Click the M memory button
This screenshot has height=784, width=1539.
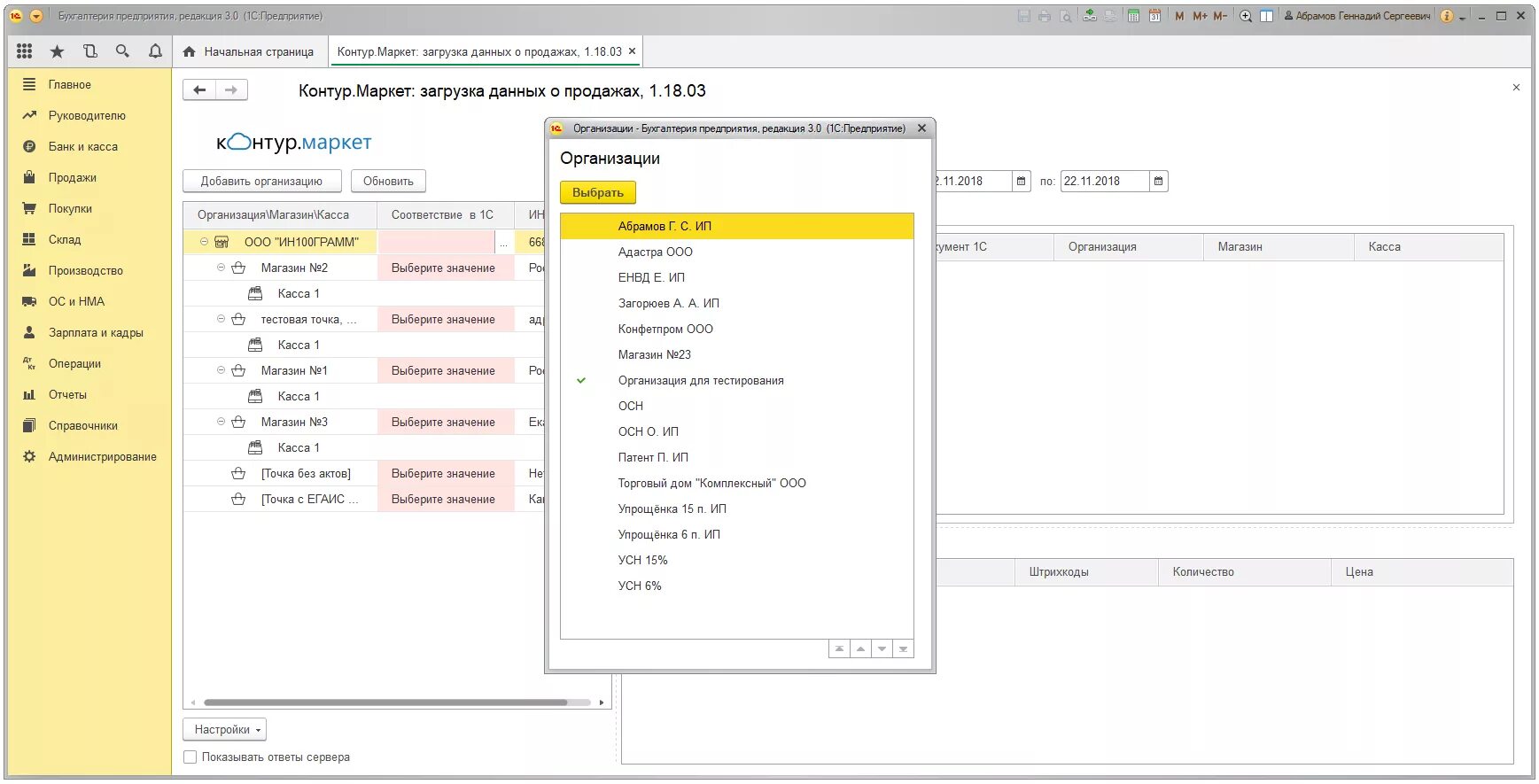(1179, 16)
